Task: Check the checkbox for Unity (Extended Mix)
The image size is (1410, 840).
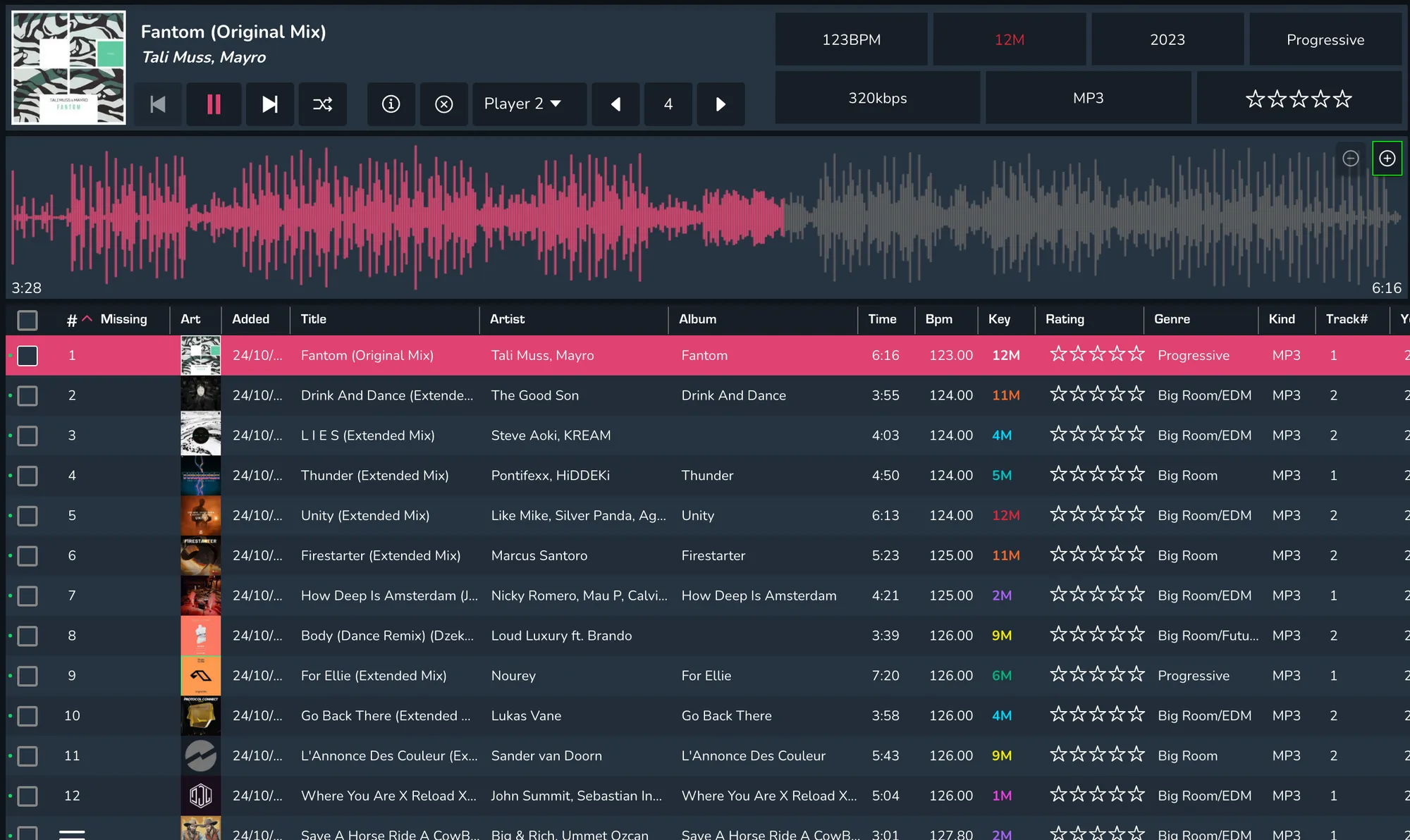Action: point(27,516)
